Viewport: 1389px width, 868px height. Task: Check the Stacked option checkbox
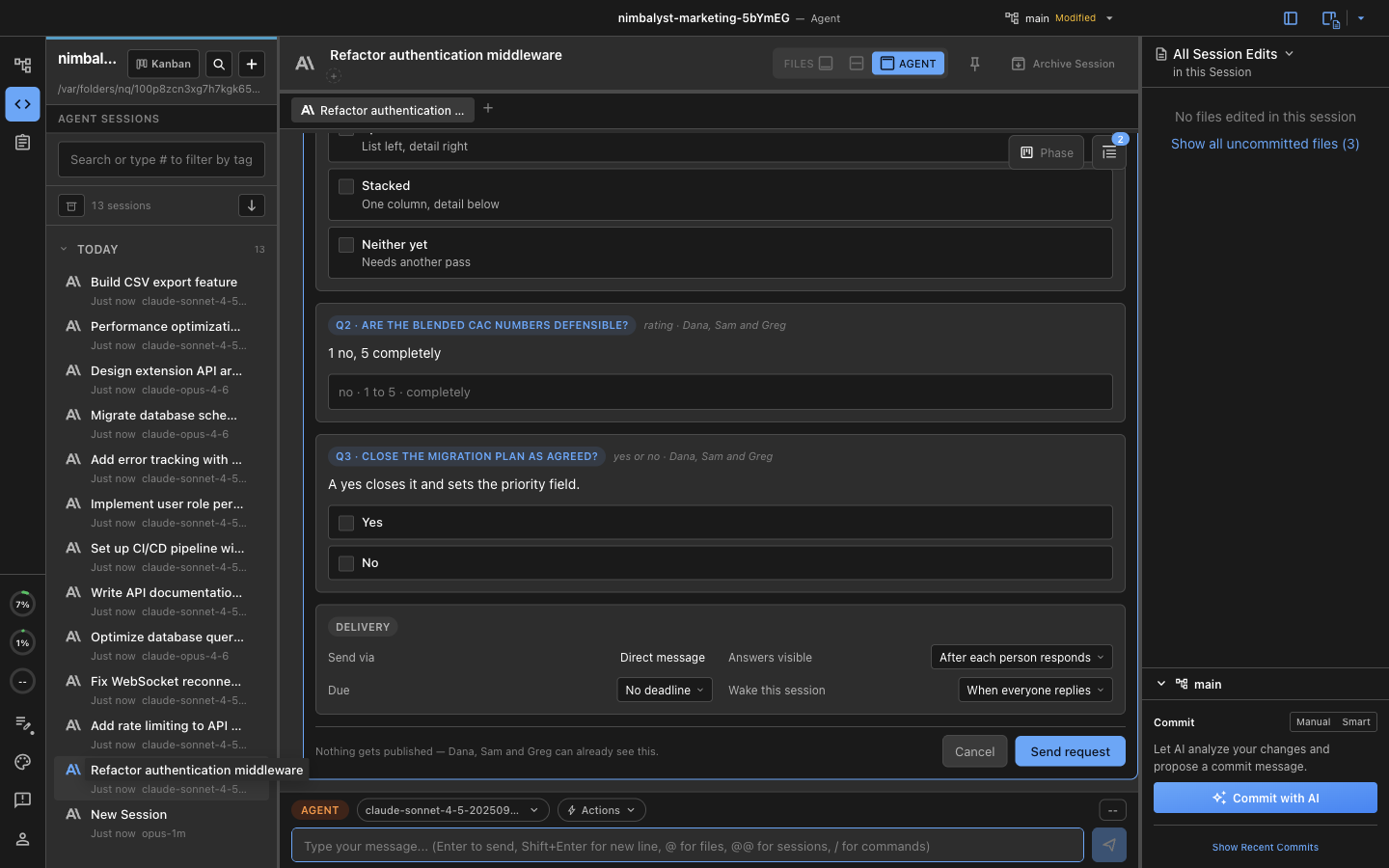pos(346,186)
